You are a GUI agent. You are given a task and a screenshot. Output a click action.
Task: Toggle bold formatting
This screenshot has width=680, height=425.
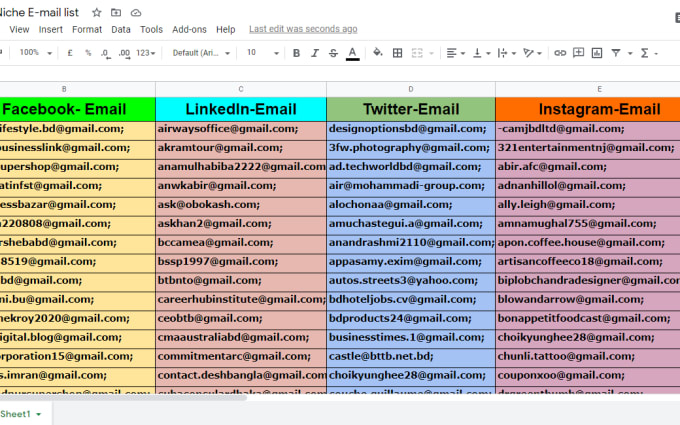pyautogui.click(x=296, y=53)
